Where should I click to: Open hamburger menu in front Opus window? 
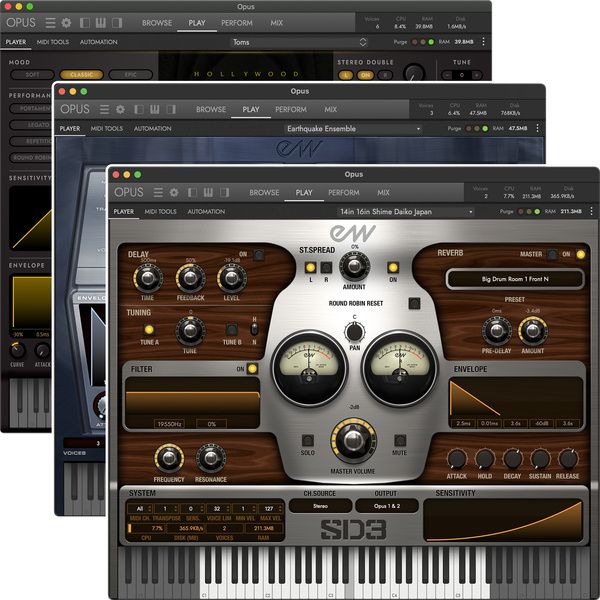(158, 192)
